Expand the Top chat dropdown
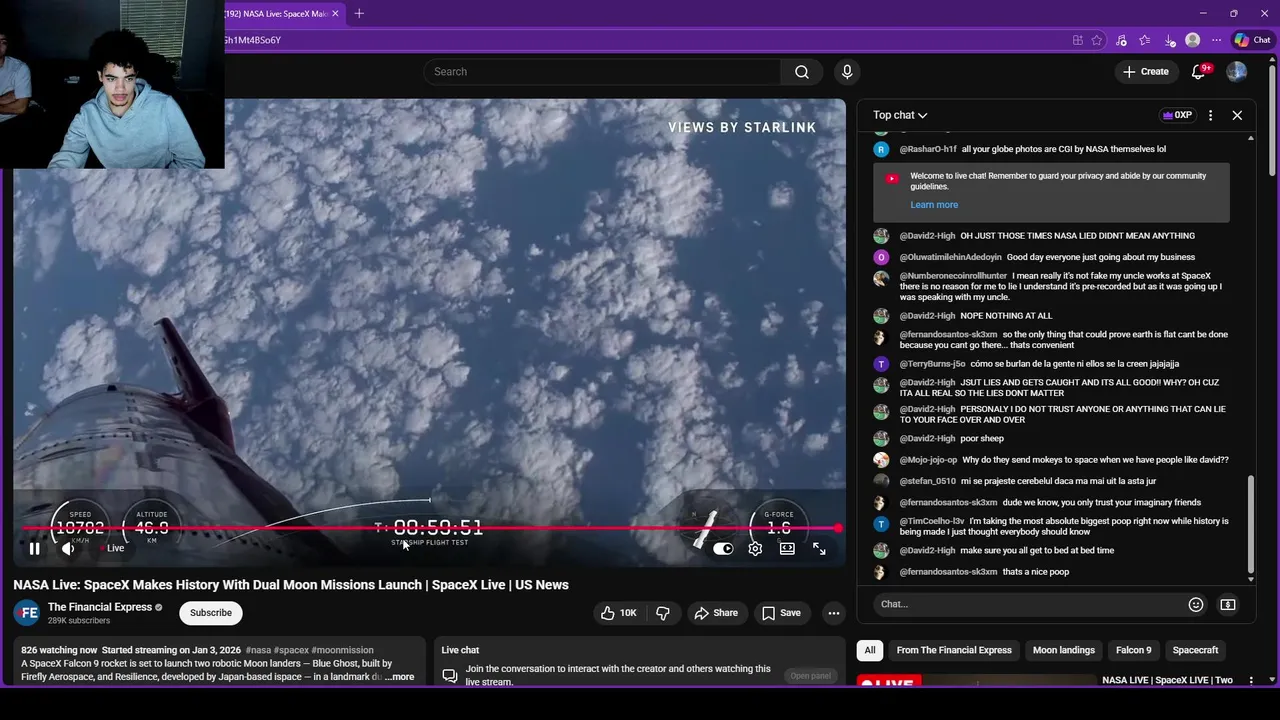Screen dimensions: 1280x720 click(x=900, y=115)
